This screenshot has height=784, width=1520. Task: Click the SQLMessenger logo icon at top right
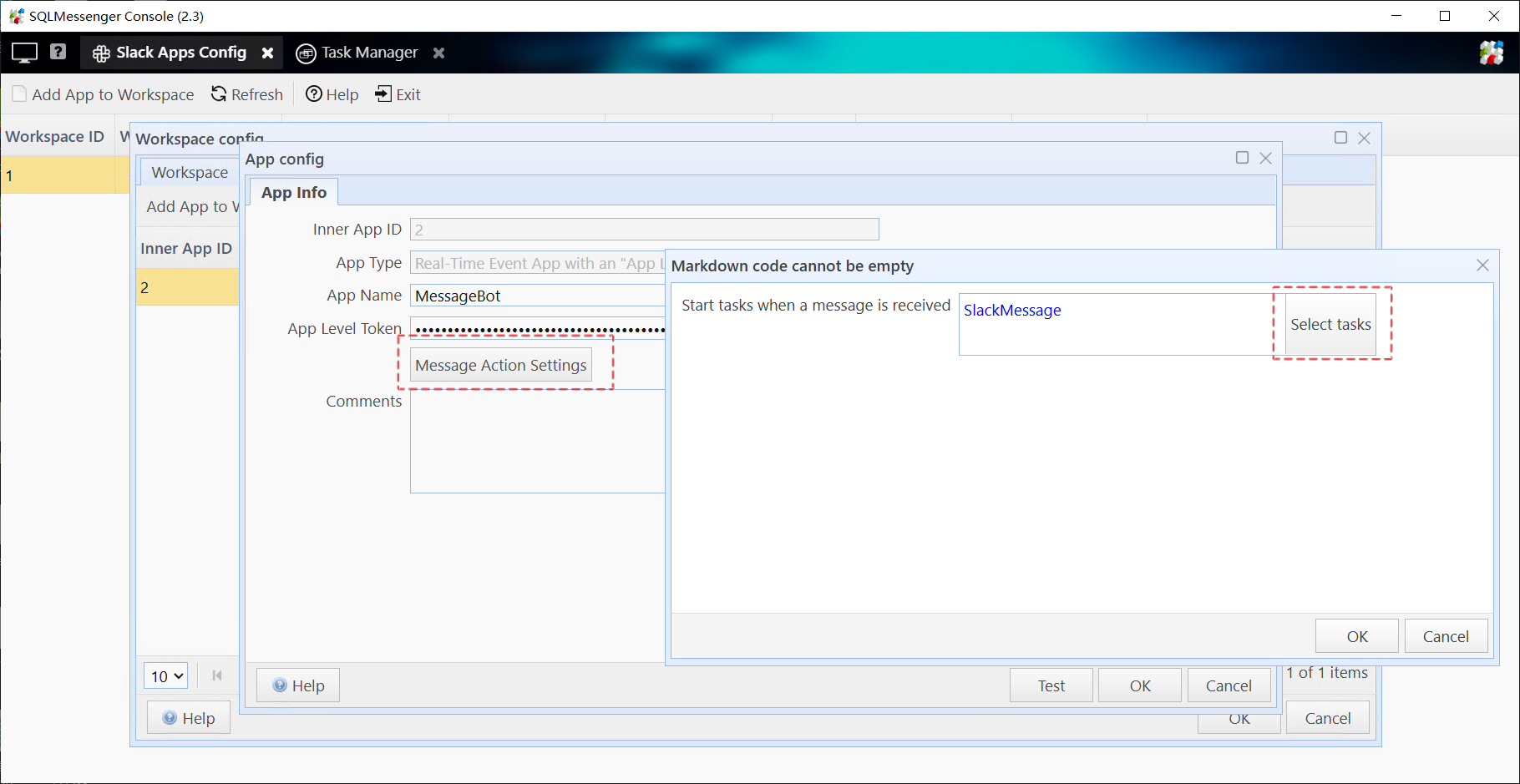pyautogui.click(x=1491, y=53)
